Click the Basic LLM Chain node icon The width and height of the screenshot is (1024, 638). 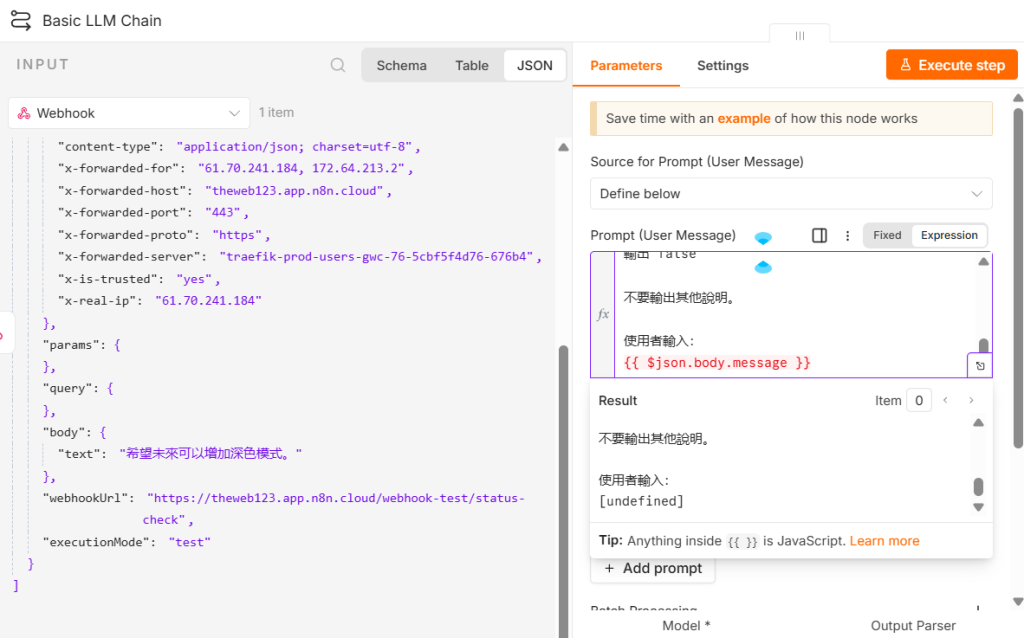click(20, 20)
